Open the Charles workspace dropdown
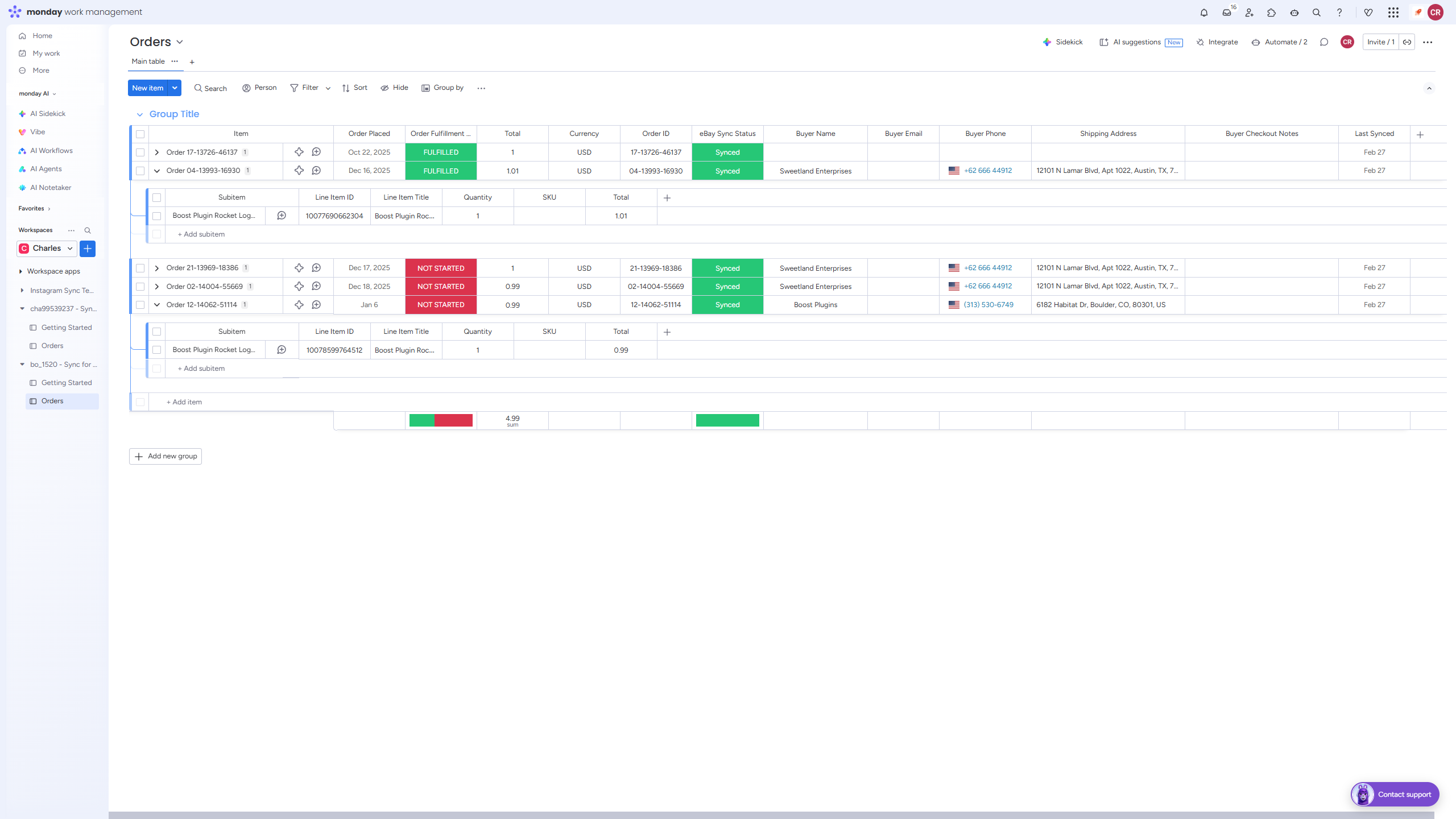This screenshot has width=1456, height=819. click(47, 248)
